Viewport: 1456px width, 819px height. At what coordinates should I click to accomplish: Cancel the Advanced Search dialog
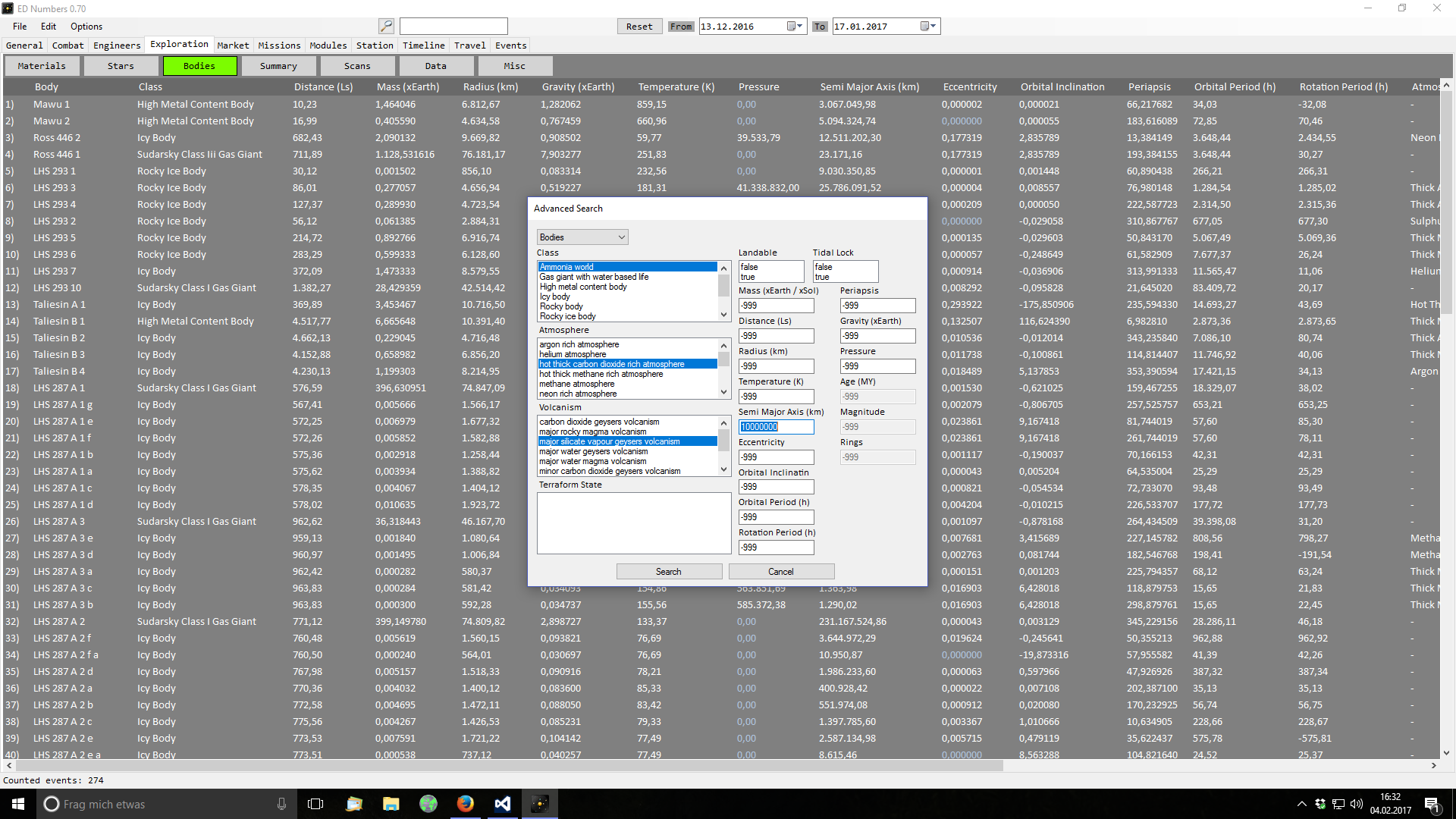pyautogui.click(x=781, y=572)
